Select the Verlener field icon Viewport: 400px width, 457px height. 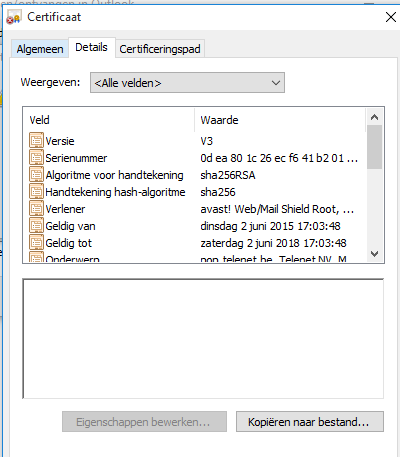point(36,208)
